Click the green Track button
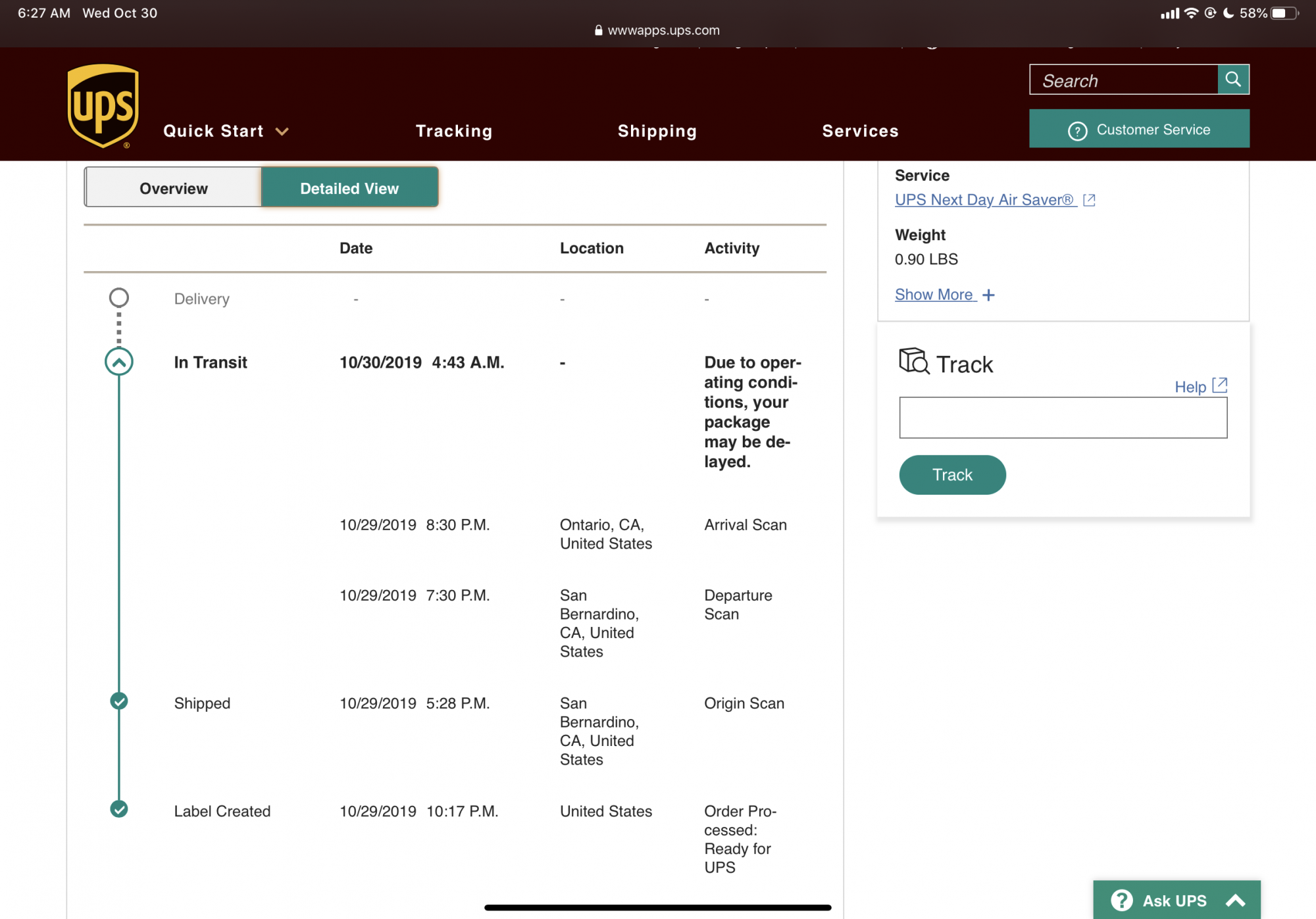The height and width of the screenshot is (919, 1316). (952, 475)
